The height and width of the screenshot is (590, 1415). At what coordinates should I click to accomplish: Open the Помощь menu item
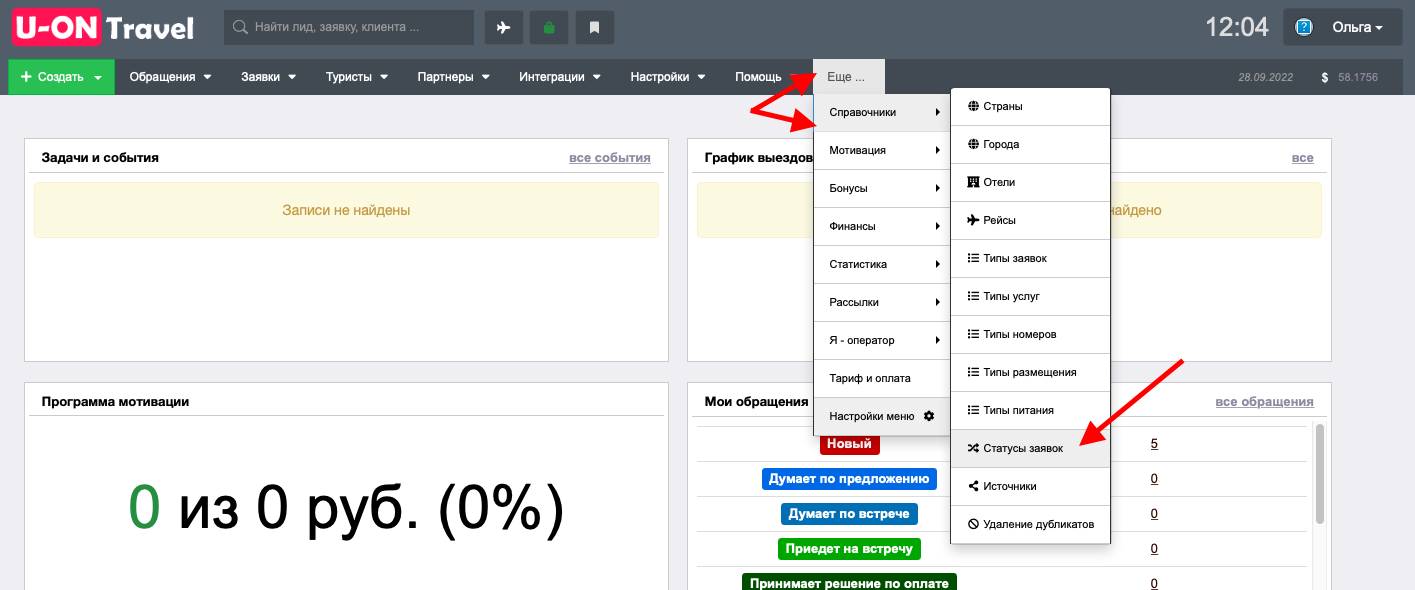coord(758,77)
